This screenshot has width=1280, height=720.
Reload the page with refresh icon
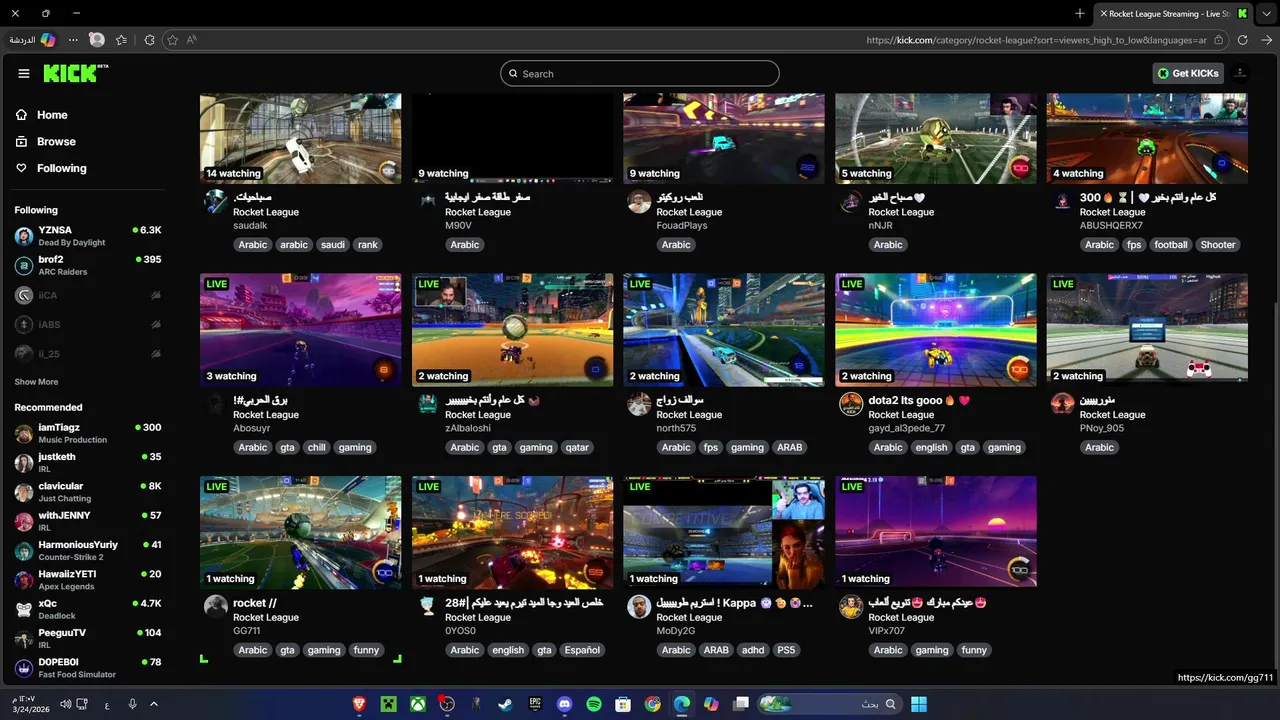tap(1243, 40)
